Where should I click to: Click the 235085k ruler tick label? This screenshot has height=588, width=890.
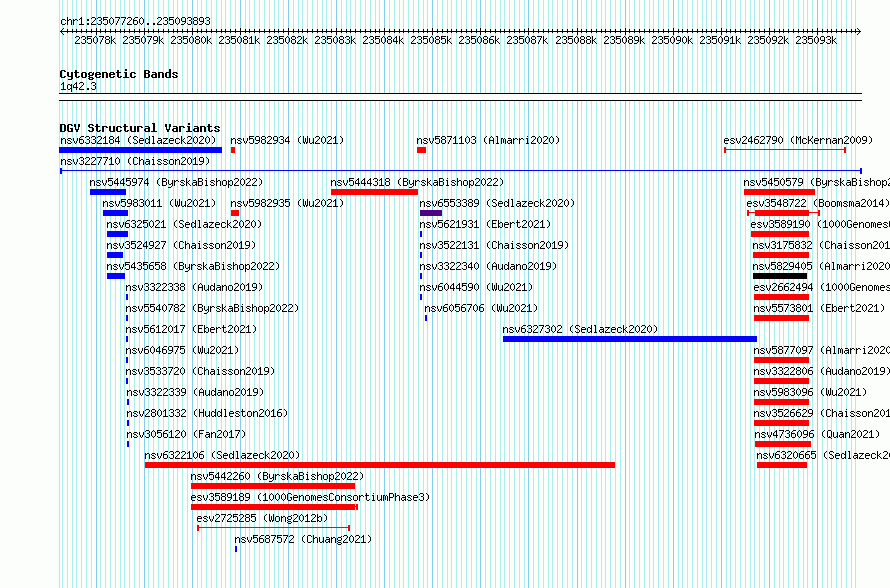tap(431, 40)
